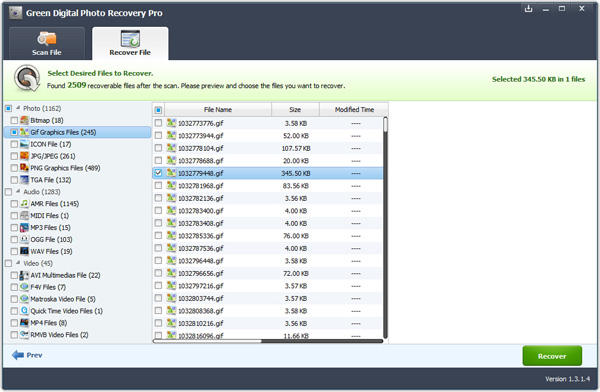
Task: Select the 1032796656.gif file name
Action: pos(201,273)
